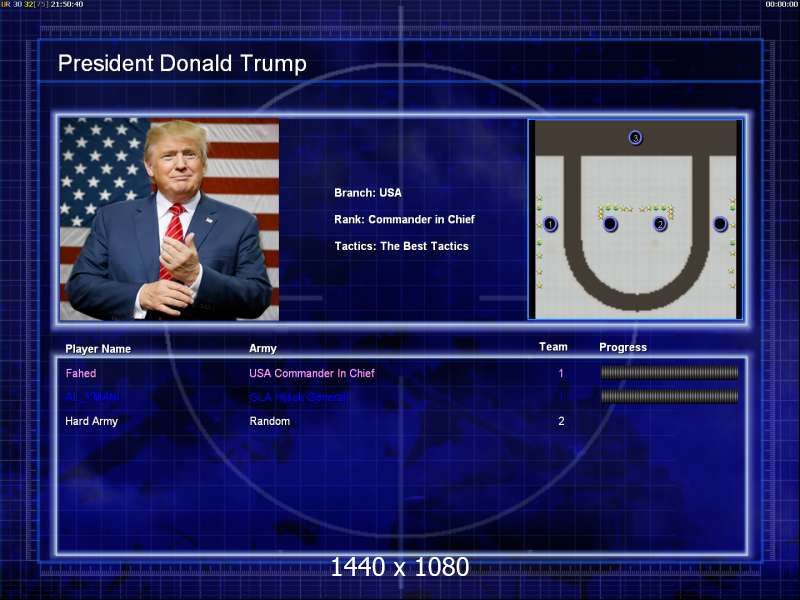Viewport: 800px width, 600px height.
Task: Click the U-shaped map preview
Action: point(635,219)
